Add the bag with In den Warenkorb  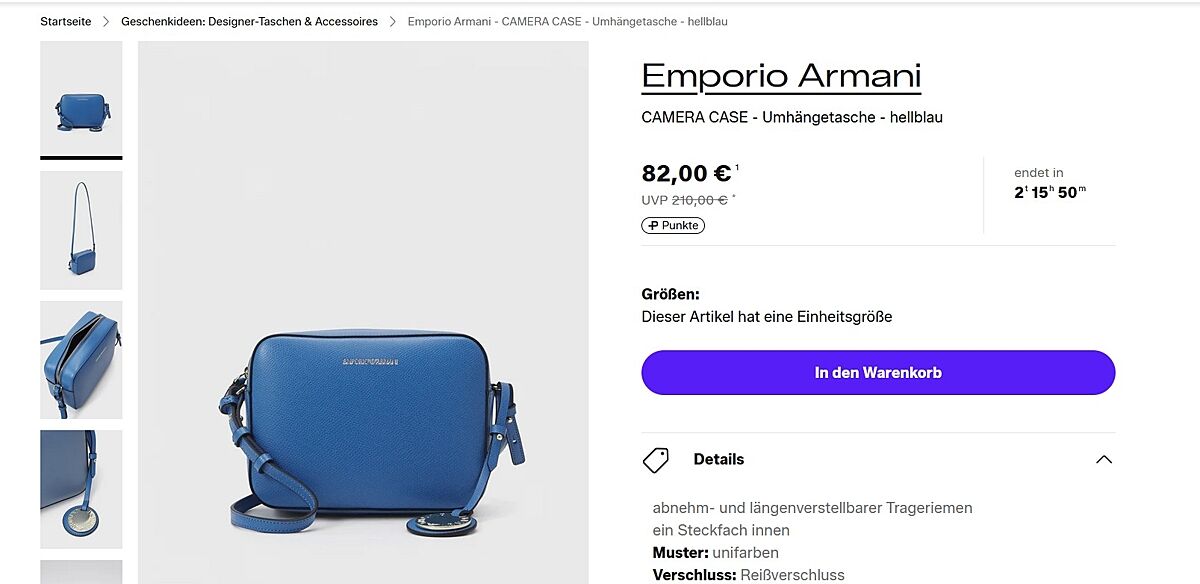(878, 372)
